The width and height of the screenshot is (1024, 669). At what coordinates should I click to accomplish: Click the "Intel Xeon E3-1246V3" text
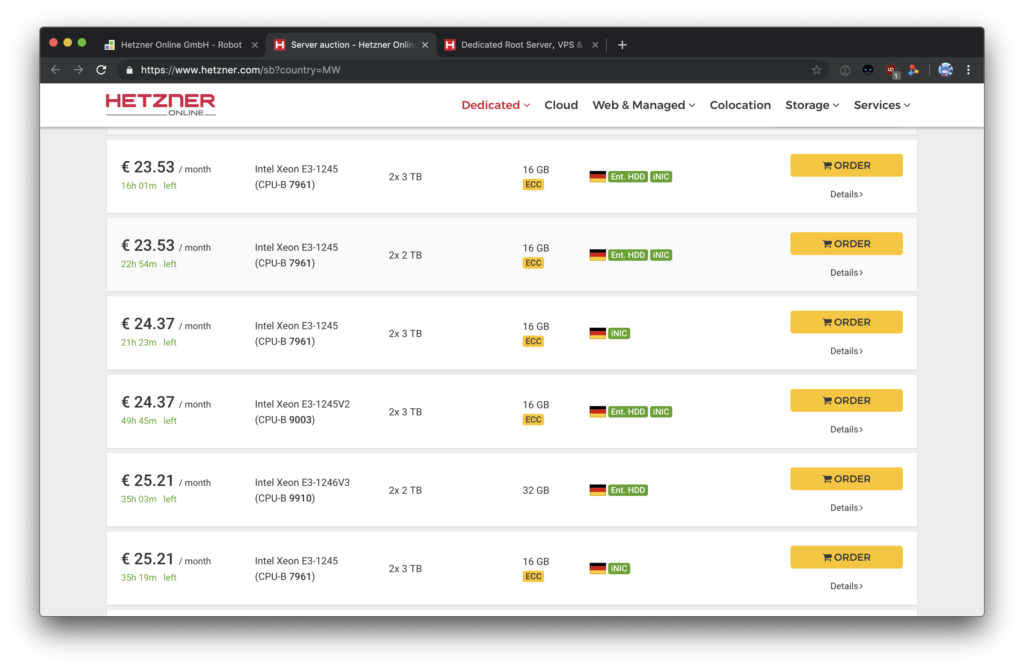[302, 482]
